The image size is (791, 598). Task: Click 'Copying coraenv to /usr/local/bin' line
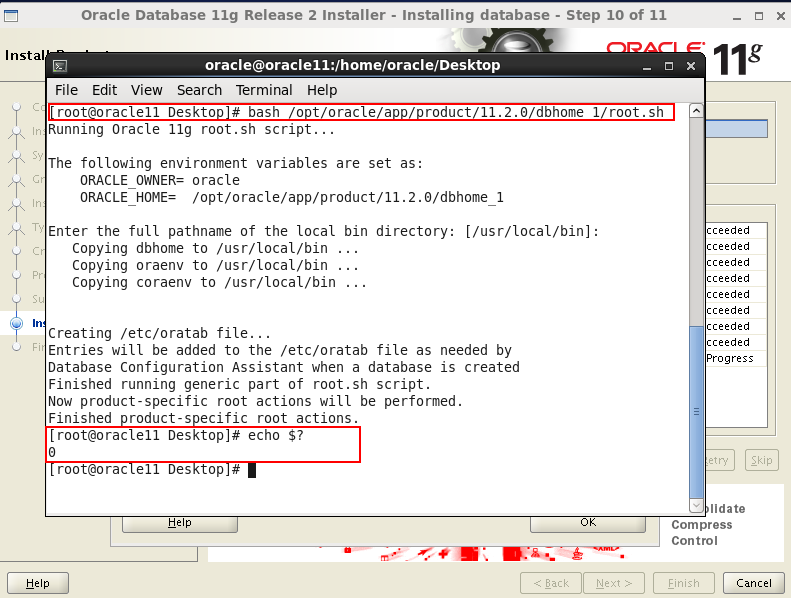219,283
